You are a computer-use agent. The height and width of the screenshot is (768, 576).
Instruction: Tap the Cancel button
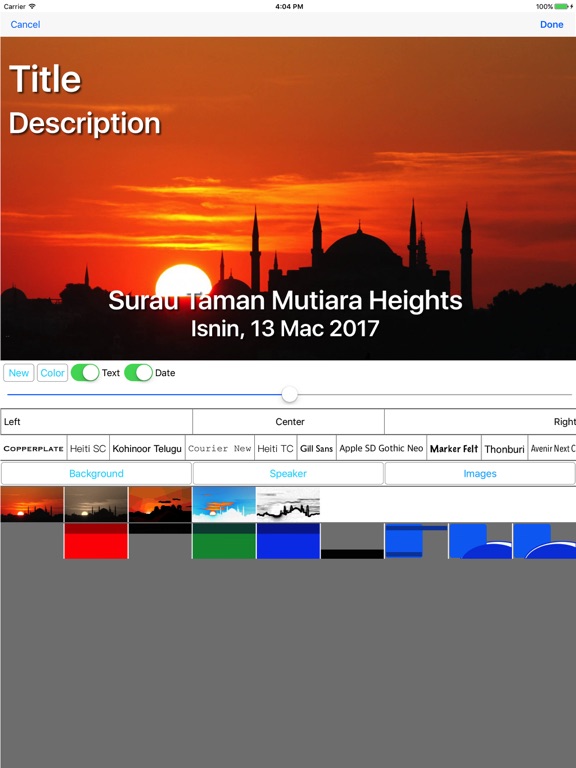pyautogui.click(x=25, y=24)
